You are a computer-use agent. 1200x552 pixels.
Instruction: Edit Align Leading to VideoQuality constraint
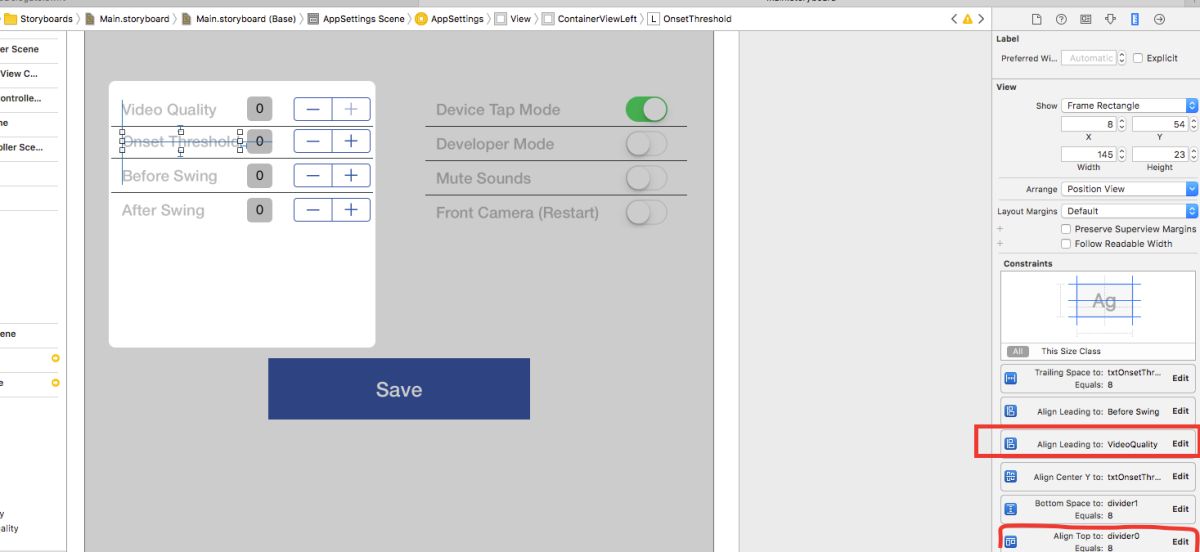tap(1180, 444)
